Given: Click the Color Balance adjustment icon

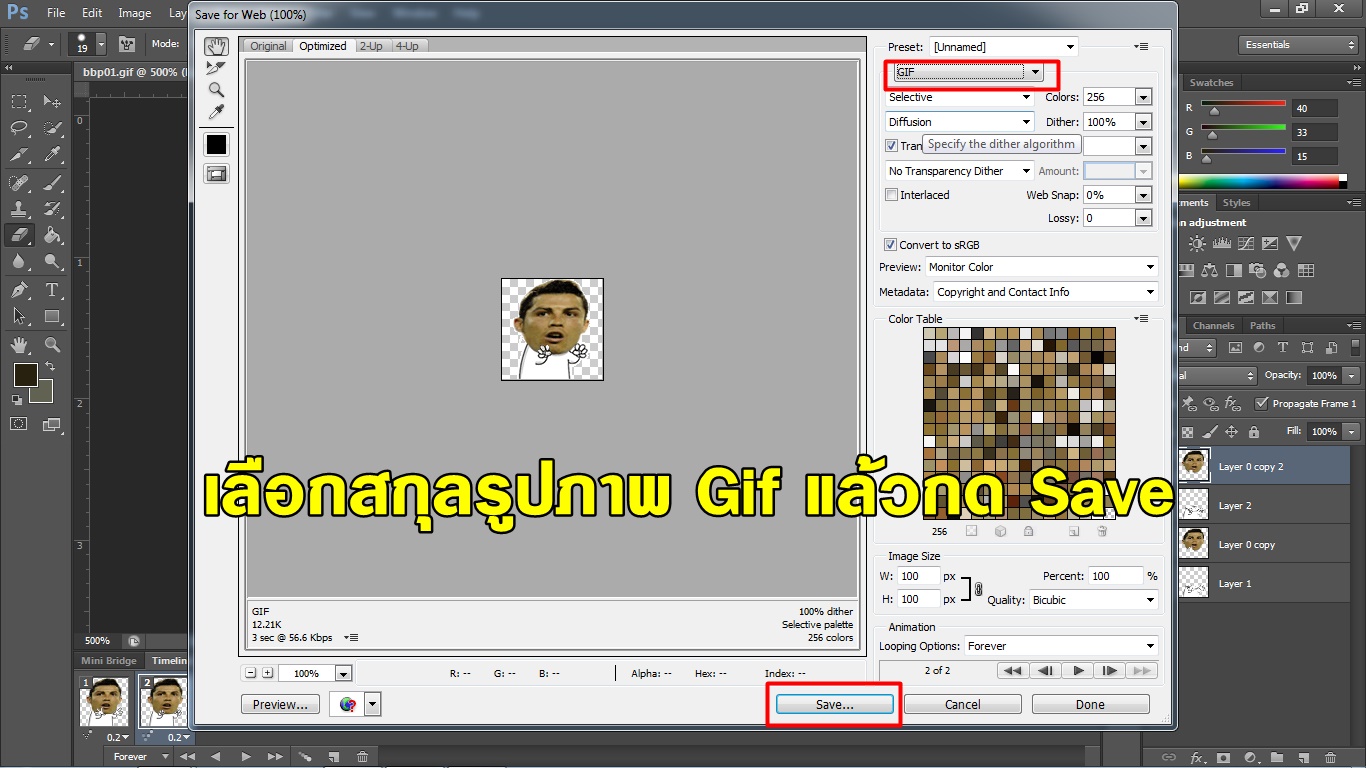Looking at the screenshot, I should 1210,271.
